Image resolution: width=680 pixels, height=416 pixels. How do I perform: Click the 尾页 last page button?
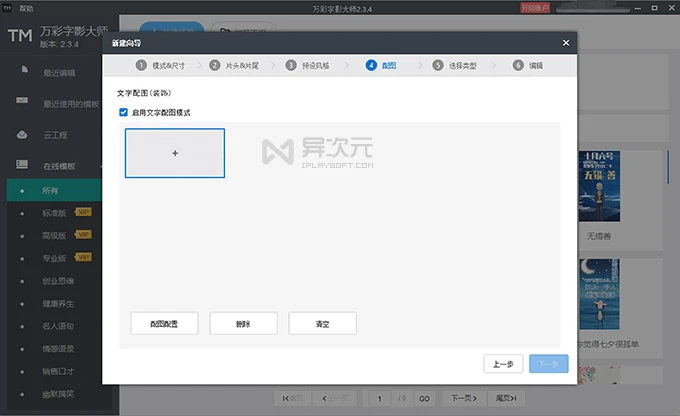[506, 398]
